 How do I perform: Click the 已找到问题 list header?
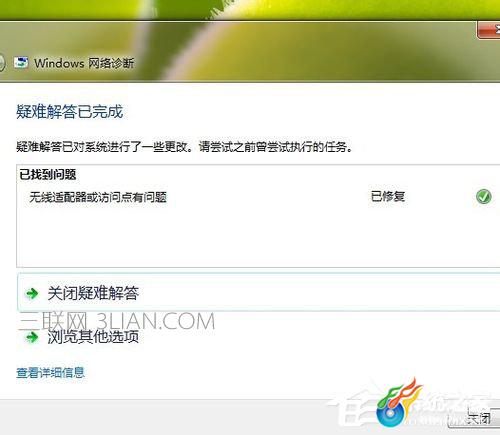click(48, 174)
